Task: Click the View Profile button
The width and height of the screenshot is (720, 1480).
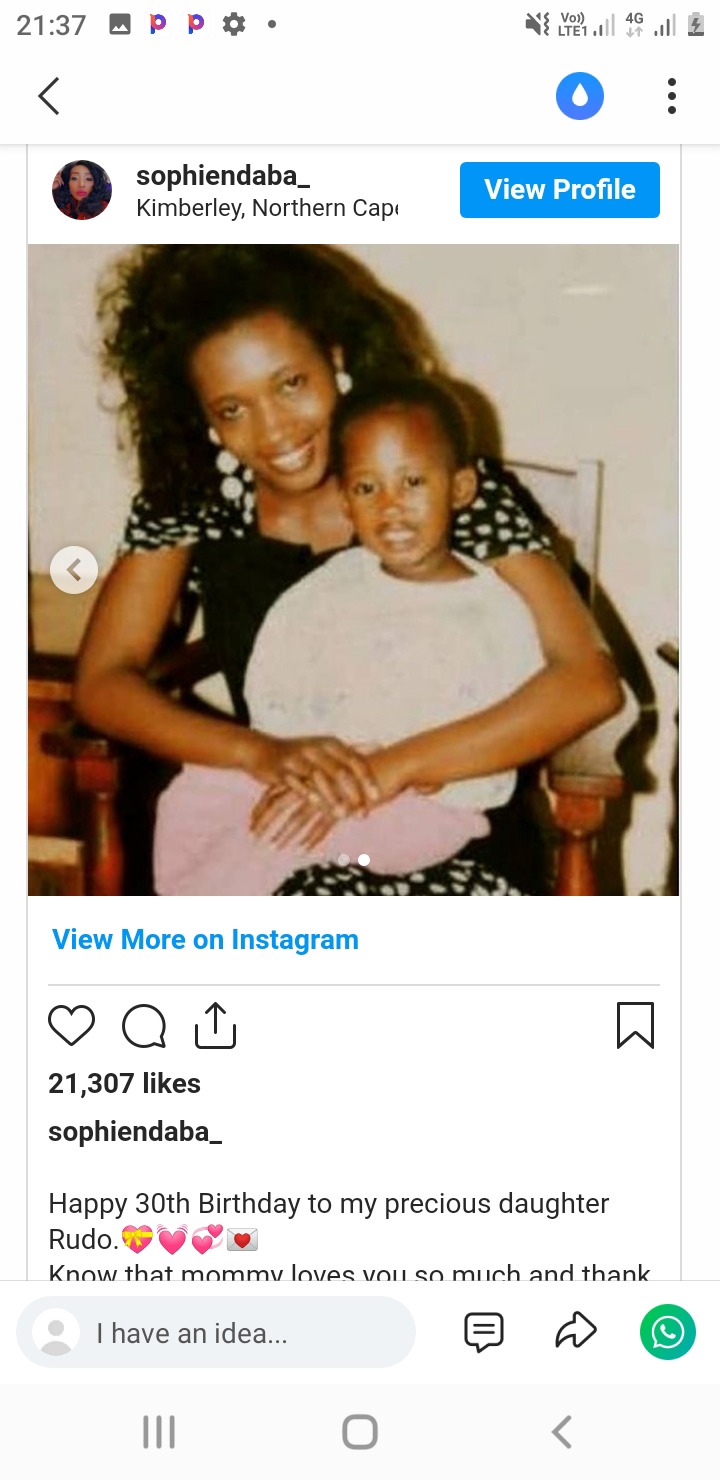Action: click(x=560, y=189)
